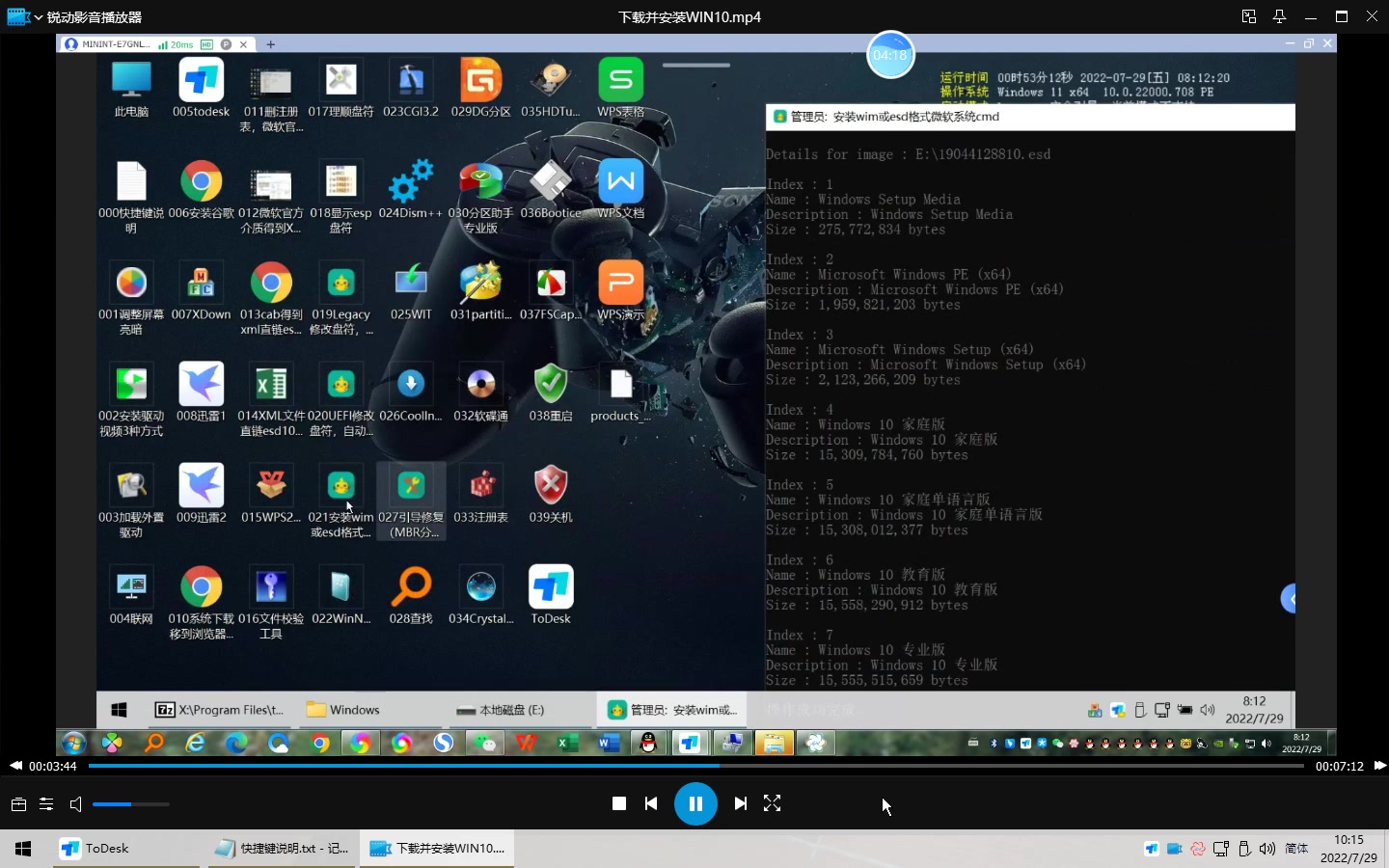Switch the 简体 input method indicator
Screen dimensions: 1389x868
coord(1295,849)
